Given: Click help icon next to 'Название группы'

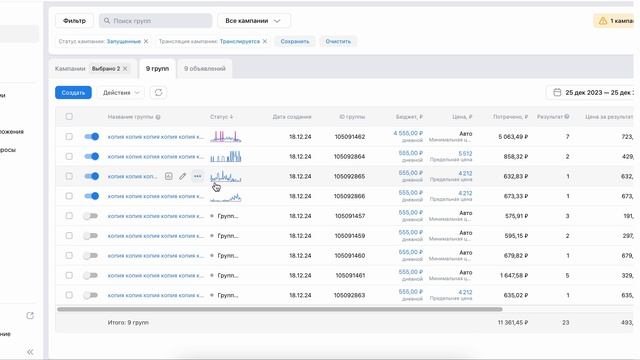Looking at the screenshot, I should (158, 117).
